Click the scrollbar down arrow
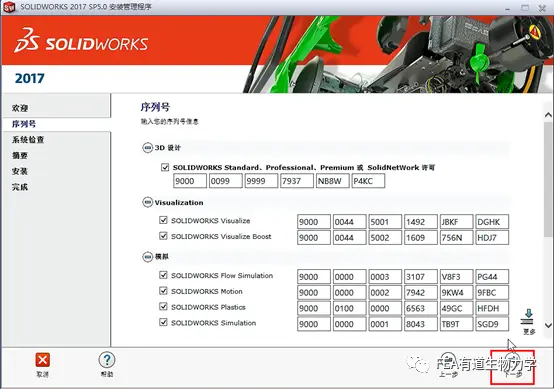 (548, 325)
